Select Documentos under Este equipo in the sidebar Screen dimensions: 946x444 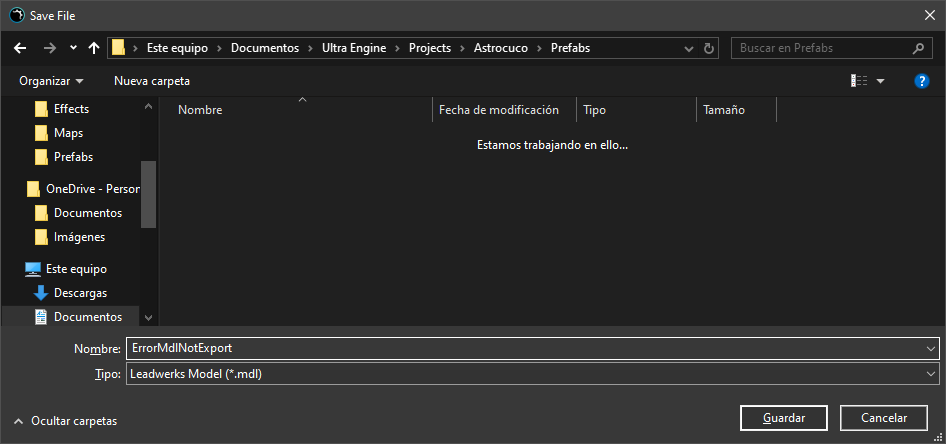coord(88,317)
